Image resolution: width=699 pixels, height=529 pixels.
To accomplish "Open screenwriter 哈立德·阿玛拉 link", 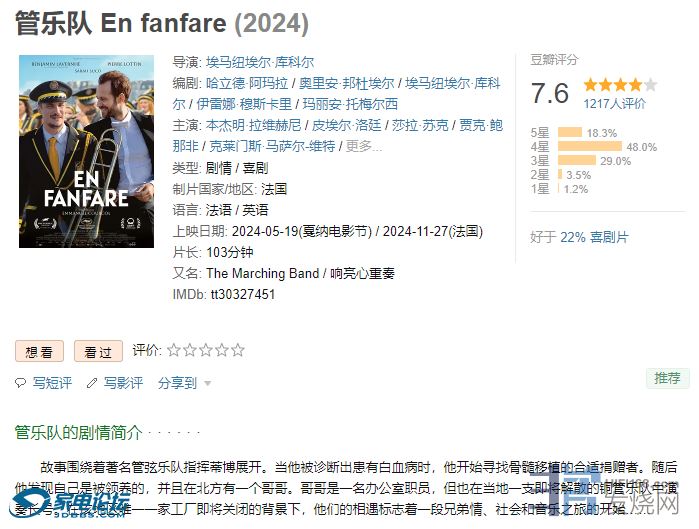I will coord(247,83).
